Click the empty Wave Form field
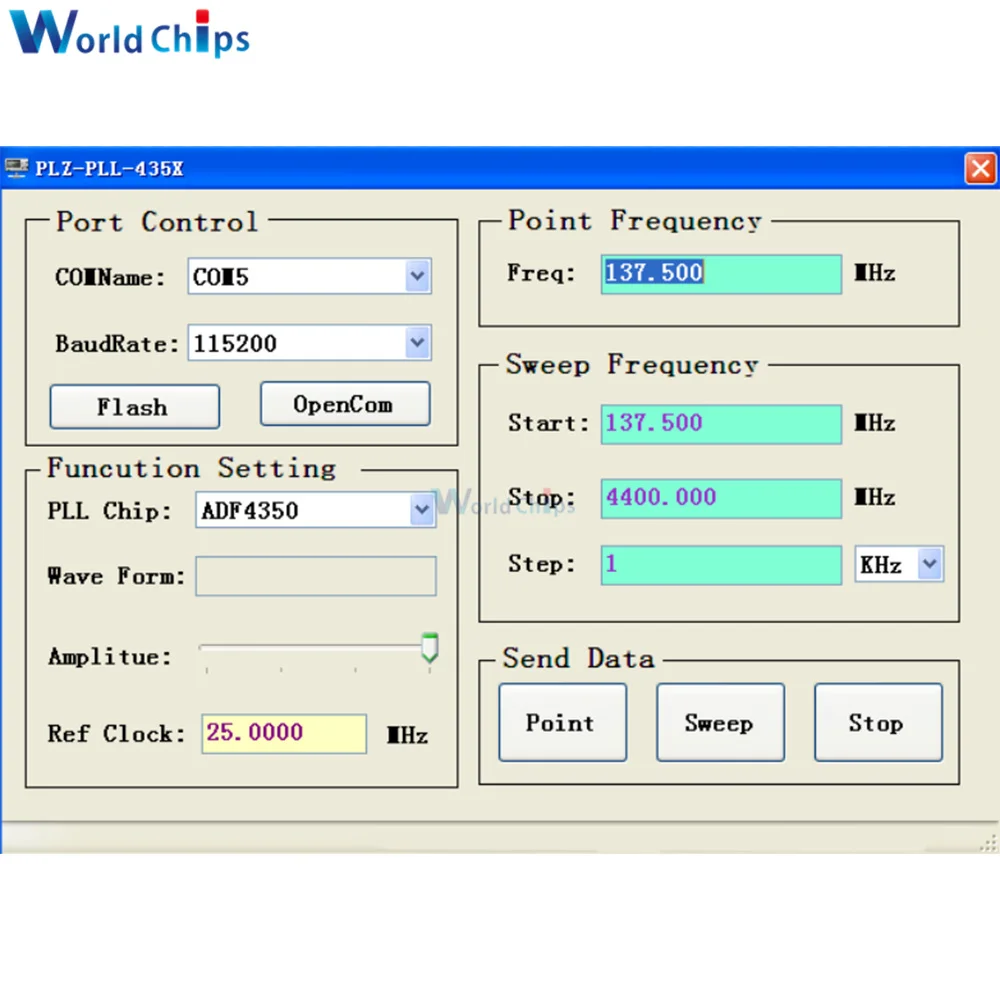This screenshot has width=1000, height=1000. tap(316, 576)
